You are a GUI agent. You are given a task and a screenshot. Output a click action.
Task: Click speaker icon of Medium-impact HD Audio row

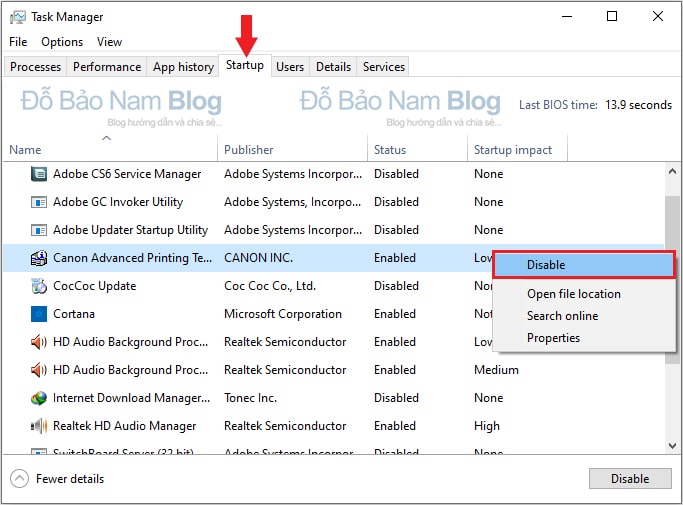(x=39, y=370)
